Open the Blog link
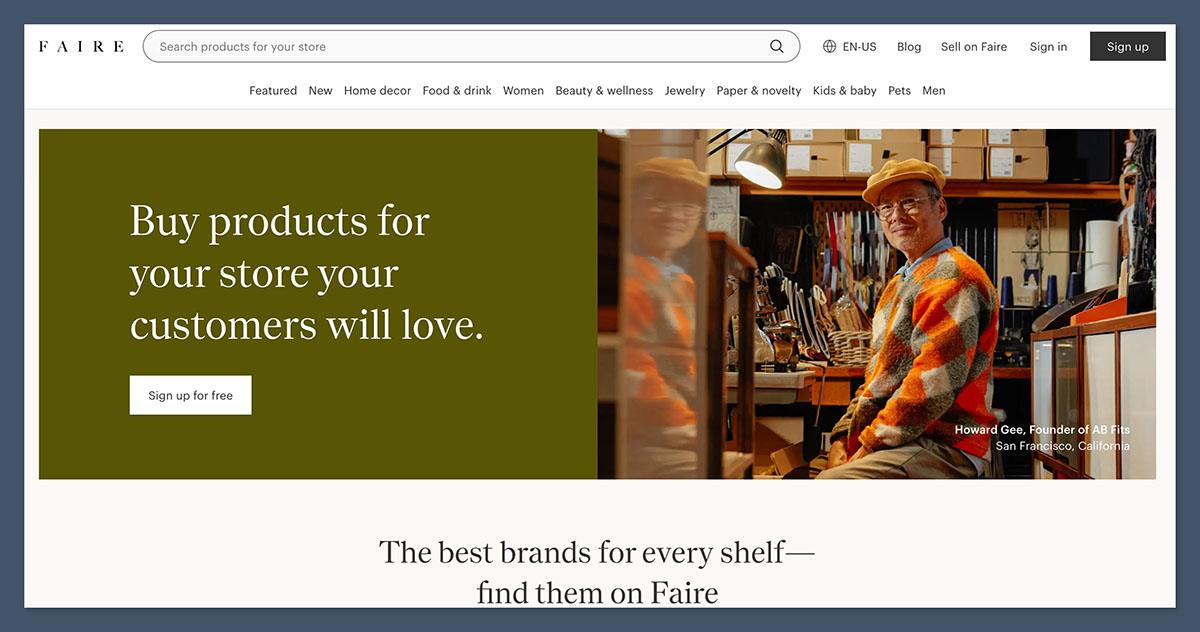 [909, 47]
